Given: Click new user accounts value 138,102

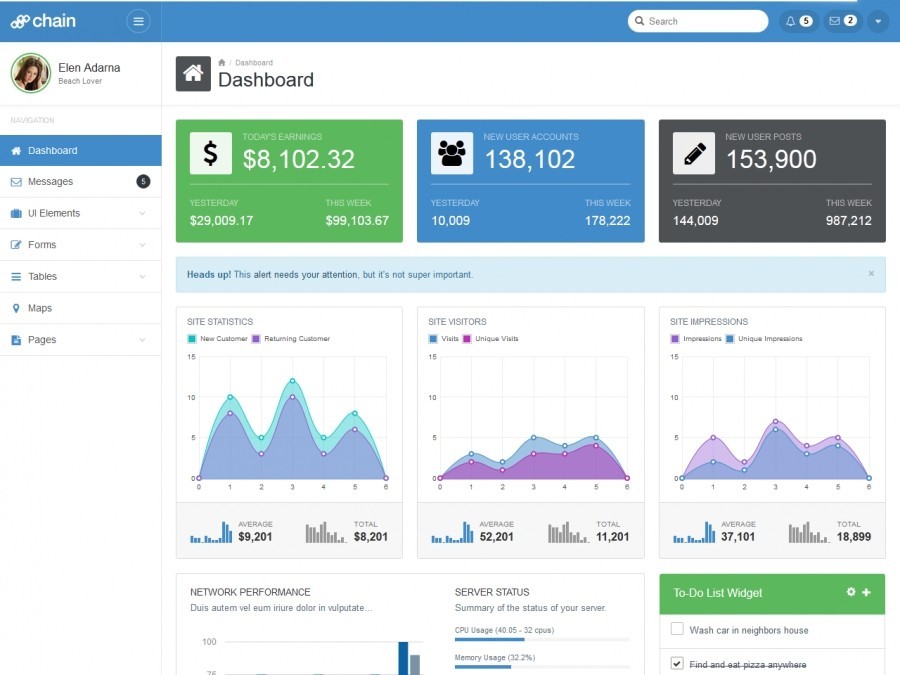Looking at the screenshot, I should pos(530,160).
